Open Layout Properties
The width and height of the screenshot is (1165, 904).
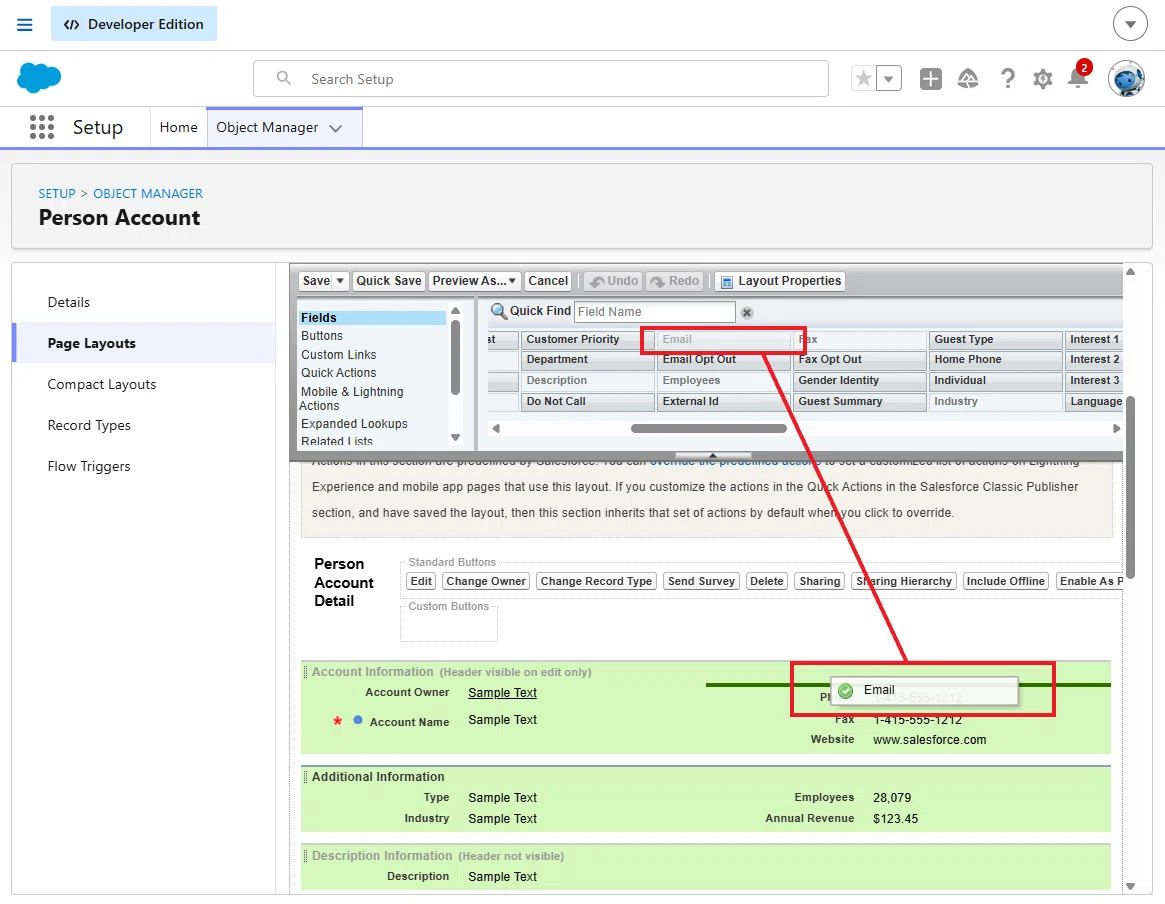coord(781,281)
